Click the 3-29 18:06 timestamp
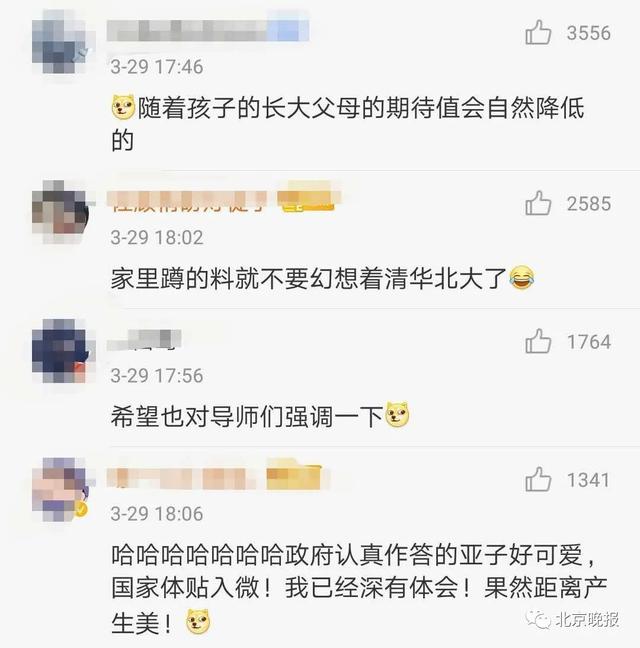The image size is (640, 648). tap(157, 514)
